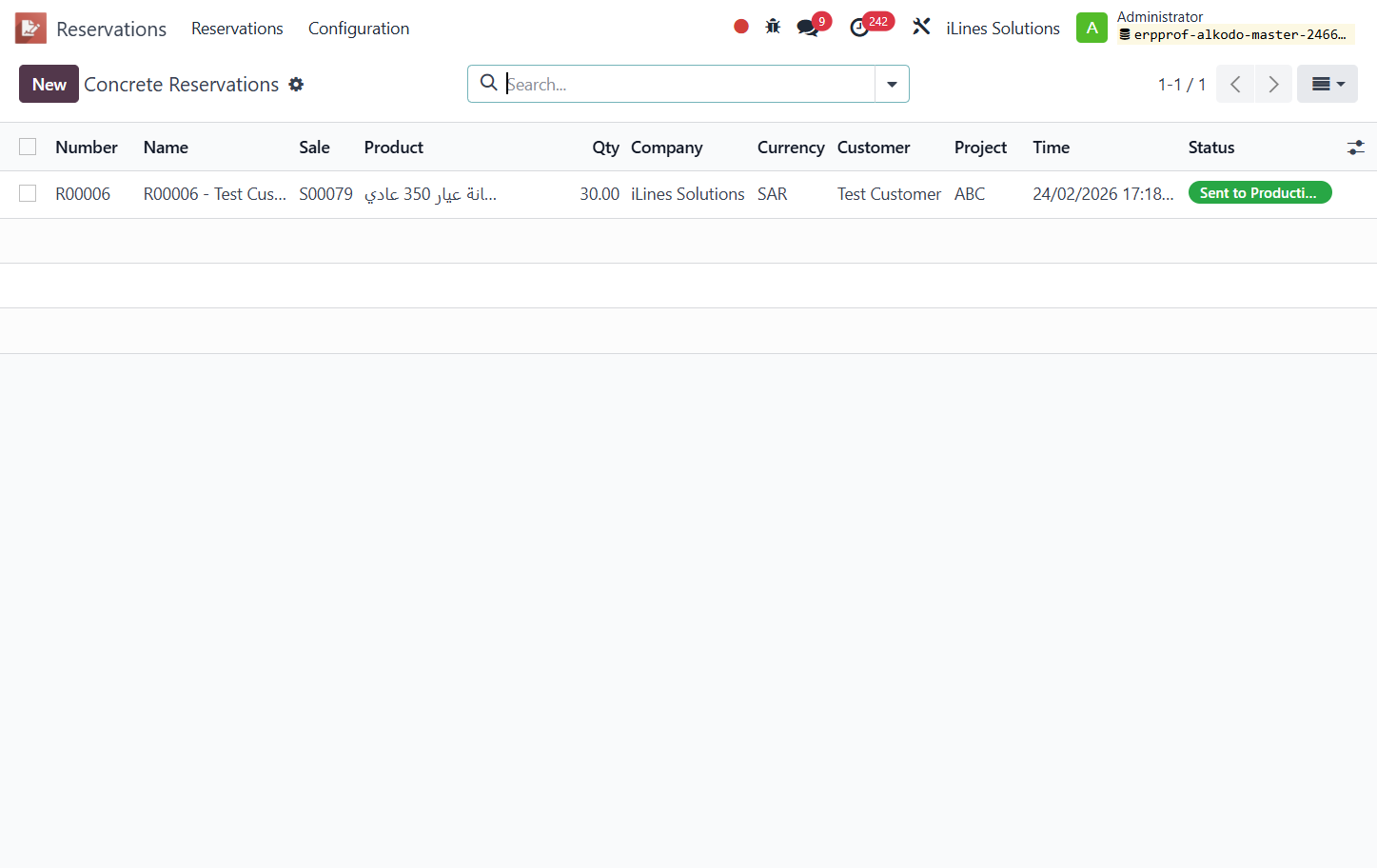The image size is (1377, 868).
Task: Sort by the Number column header
Action: click(87, 148)
